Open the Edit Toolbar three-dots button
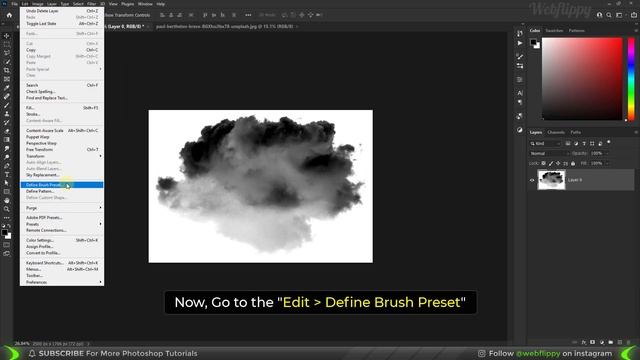Screen dimensions: 640x360 (x=7, y=218)
